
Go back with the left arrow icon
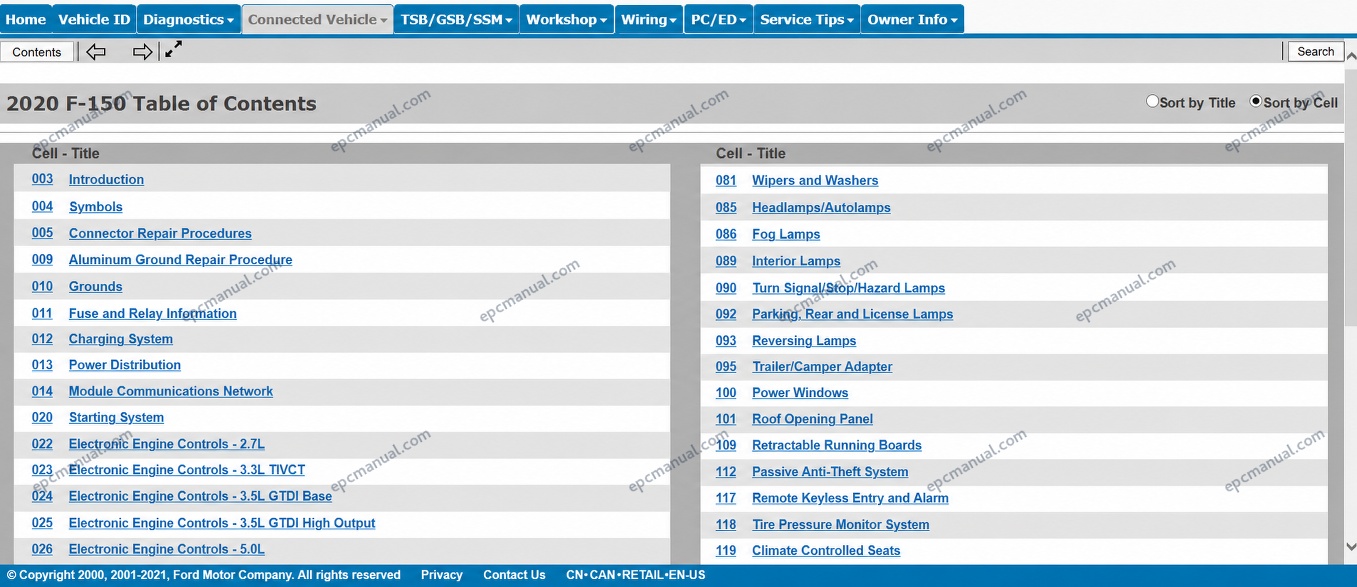coord(96,52)
